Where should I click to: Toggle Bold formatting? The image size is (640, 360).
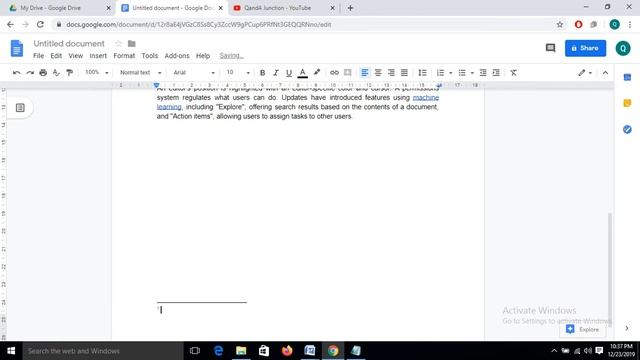pos(262,73)
